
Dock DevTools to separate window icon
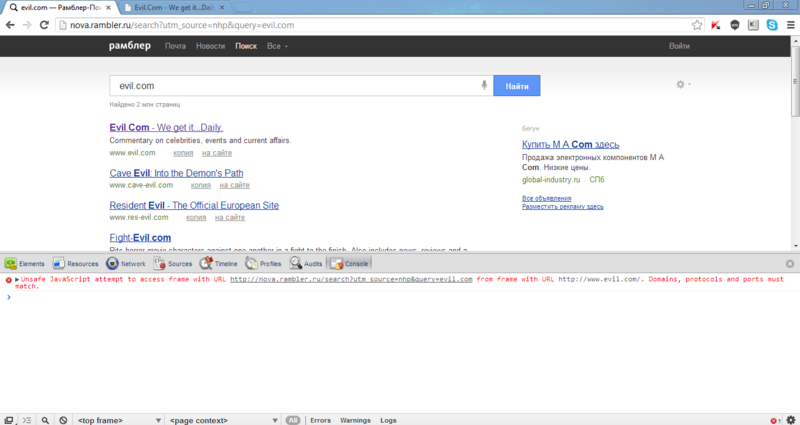9,420
